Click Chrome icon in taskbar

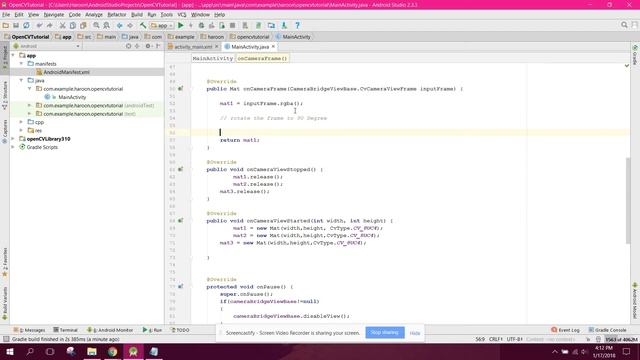click(112, 351)
